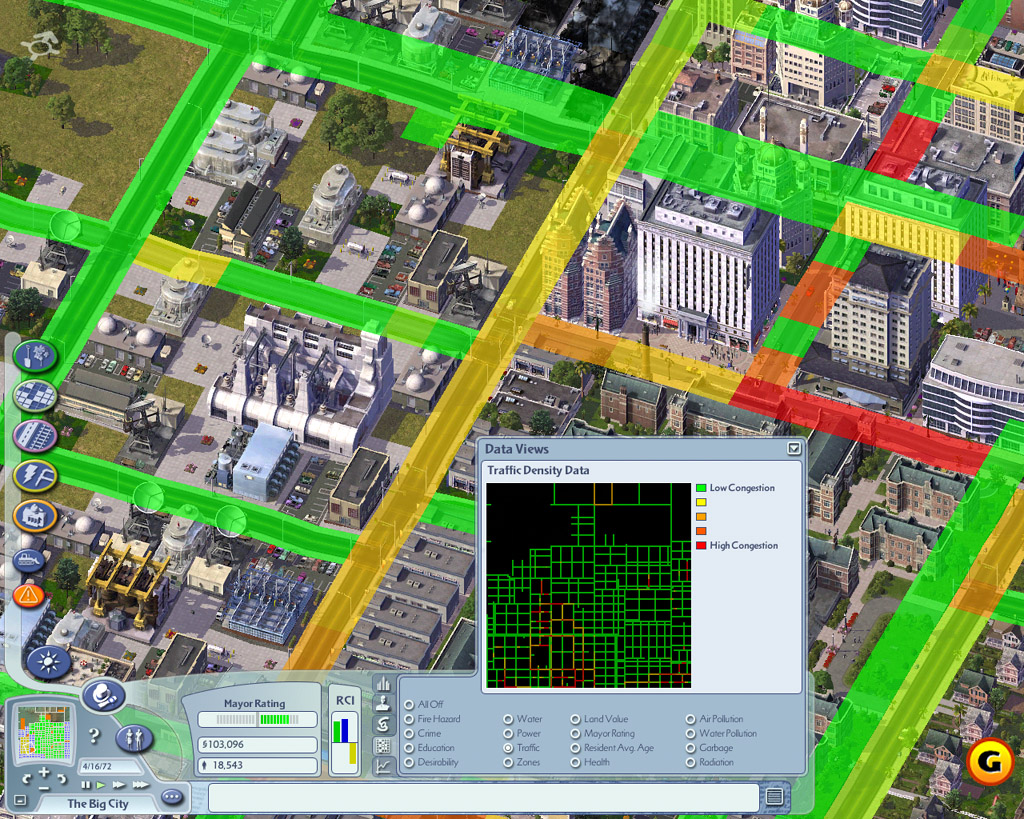Click The Big City name label

(98, 803)
